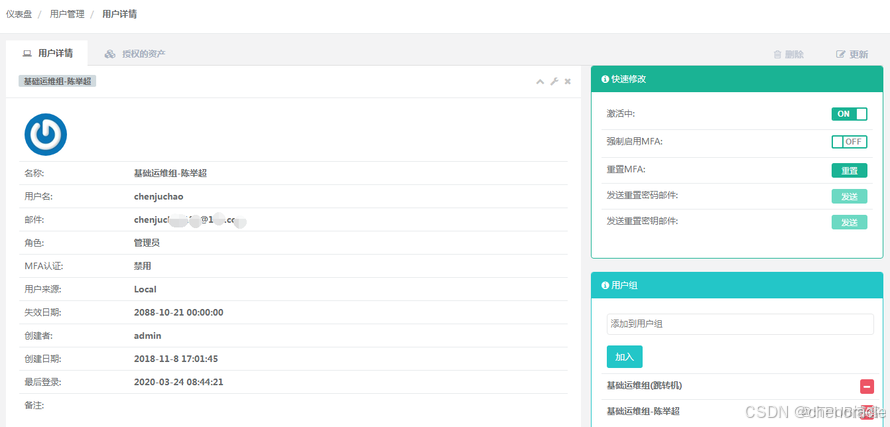Image resolution: width=890 pixels, height=427 pixels.
Task: Switch to the 授权的资产 tab
Action: point(135,54)
